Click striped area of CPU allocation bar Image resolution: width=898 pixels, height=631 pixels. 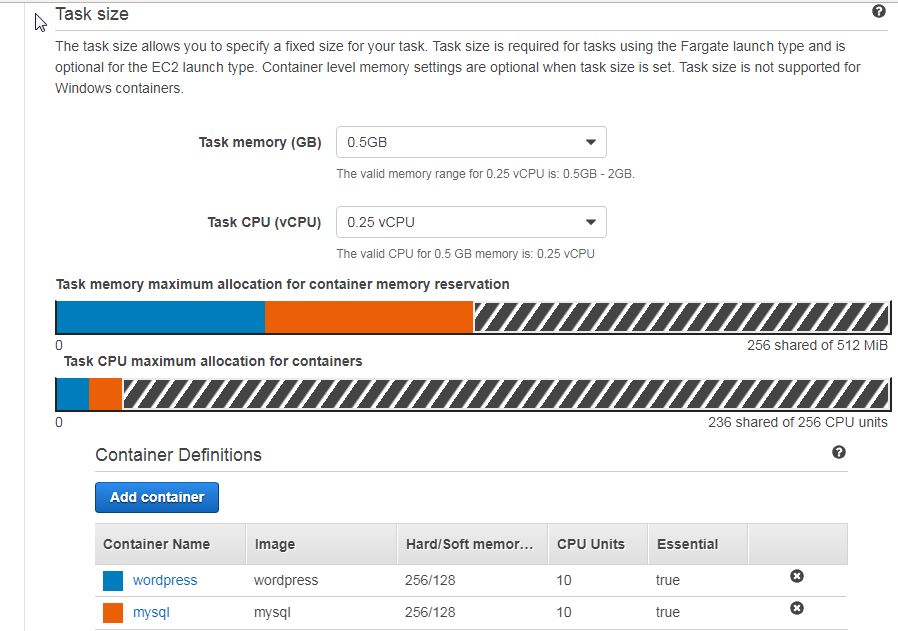coord(506,394)
